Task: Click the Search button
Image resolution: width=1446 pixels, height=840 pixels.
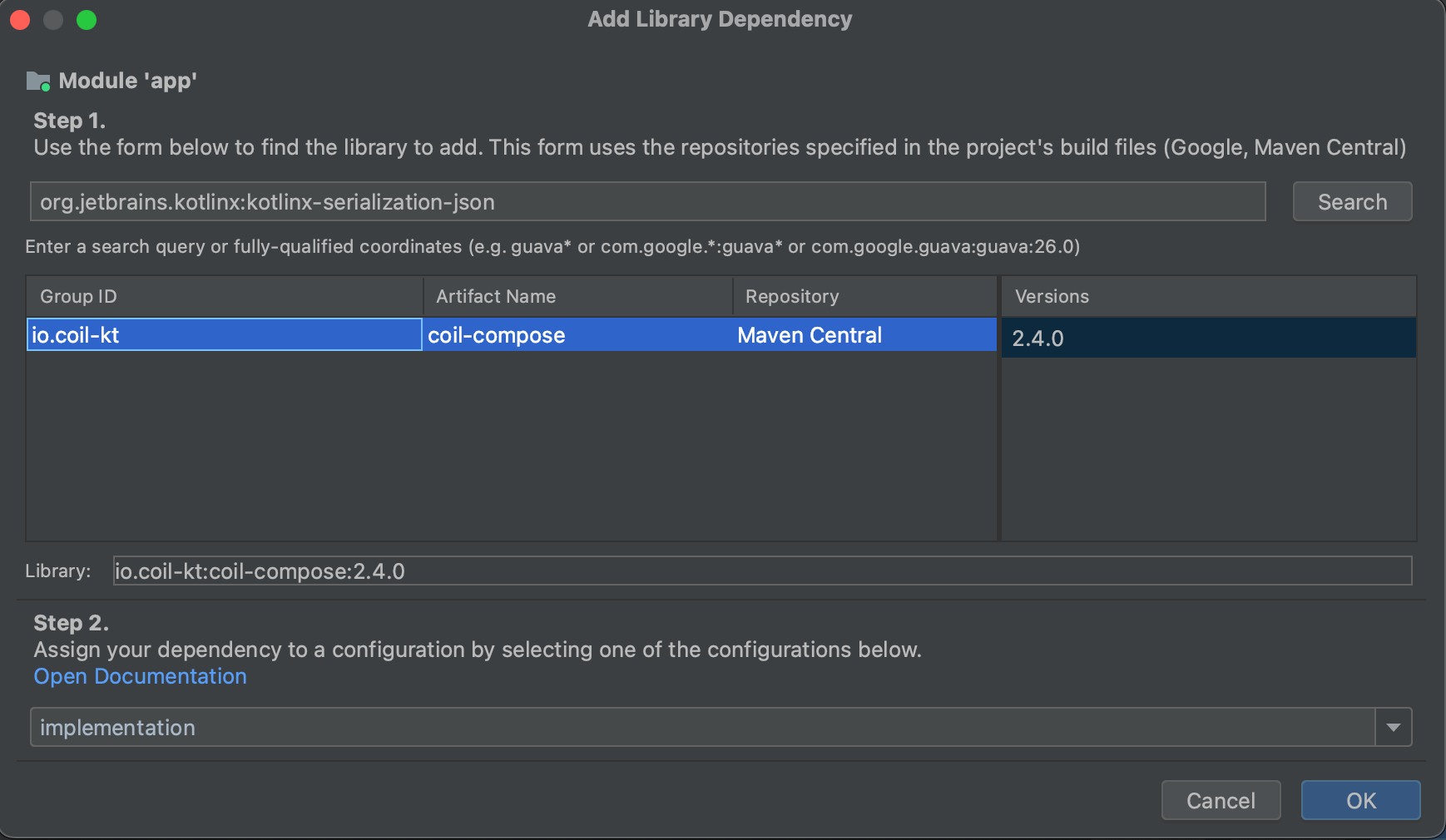Action: click(x=1352, y=202)
